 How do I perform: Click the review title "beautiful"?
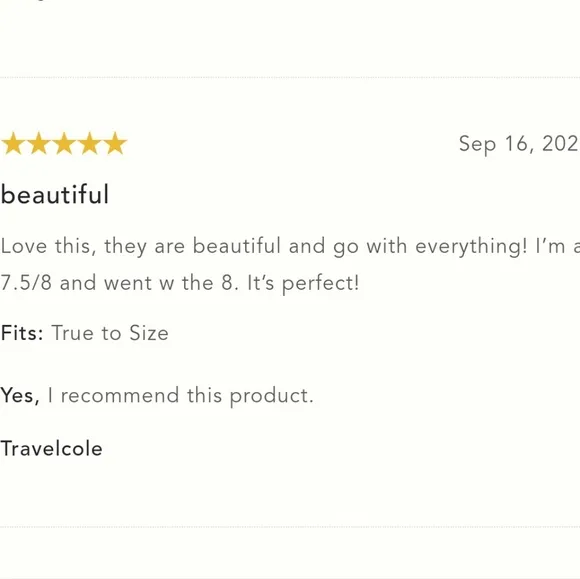(x=55, y=194)
